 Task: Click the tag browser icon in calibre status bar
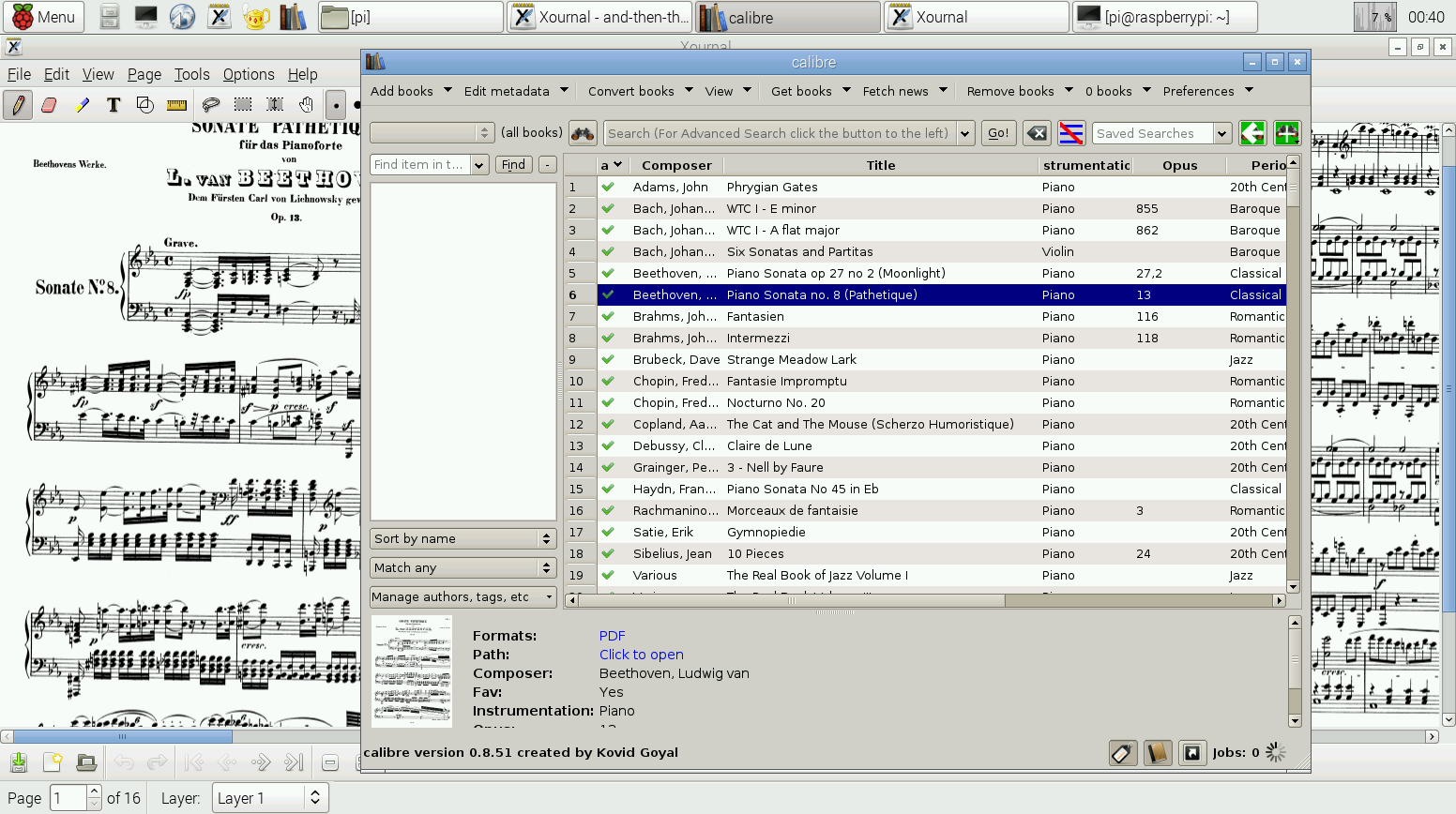[x=1123, y=753]
